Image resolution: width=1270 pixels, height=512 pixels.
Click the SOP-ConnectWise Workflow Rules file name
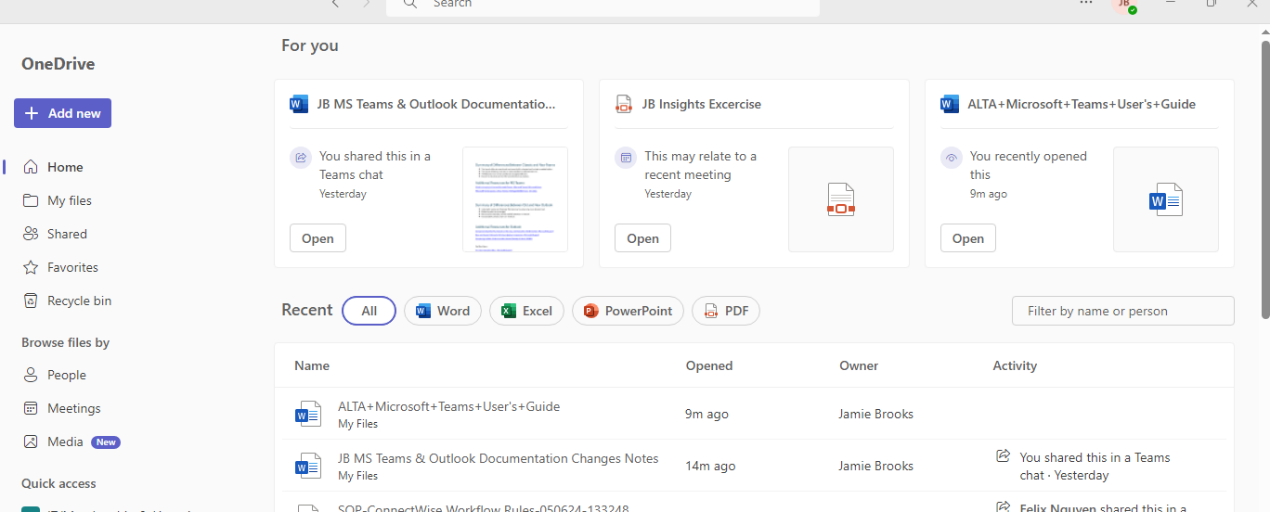point(483,508)
